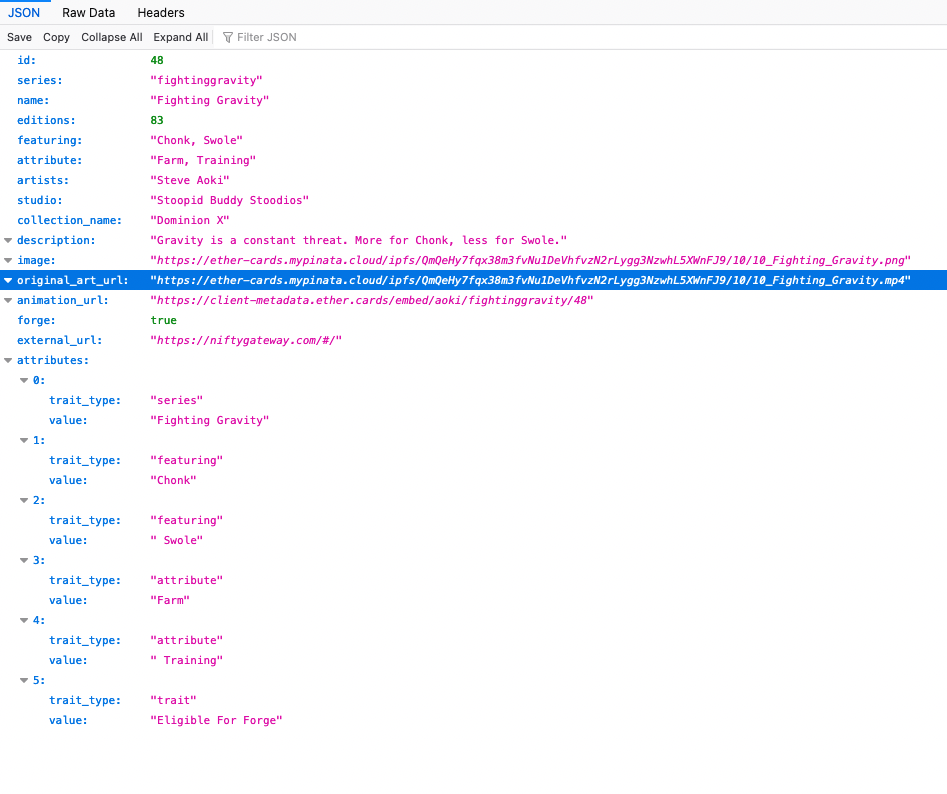Collapse attributes item 5
The height and width of the screenshot is (794, 947).
coord(24,680)
